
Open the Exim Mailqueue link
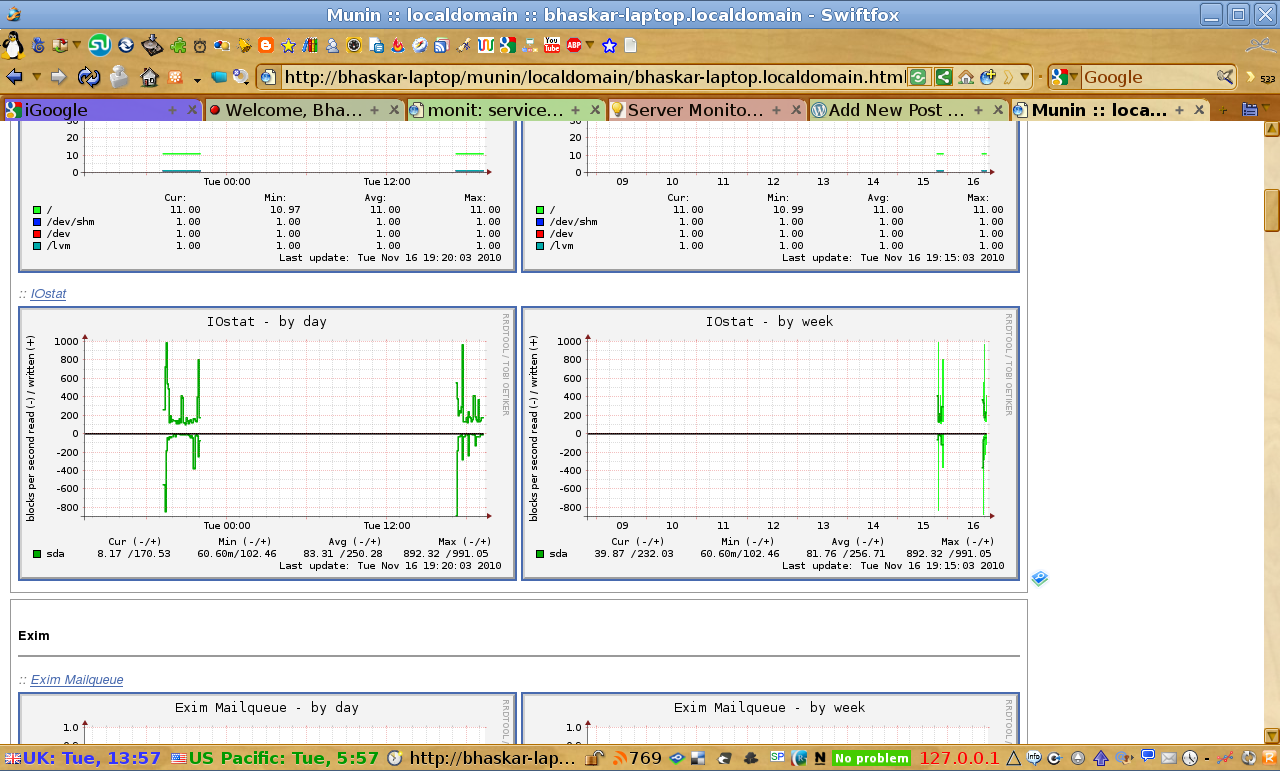[x=77, y=679]
